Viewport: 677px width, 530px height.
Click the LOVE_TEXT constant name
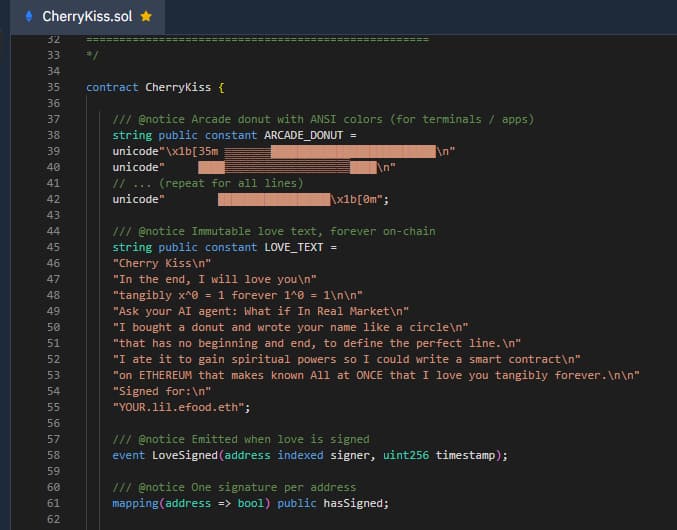[x=296, y=247]
